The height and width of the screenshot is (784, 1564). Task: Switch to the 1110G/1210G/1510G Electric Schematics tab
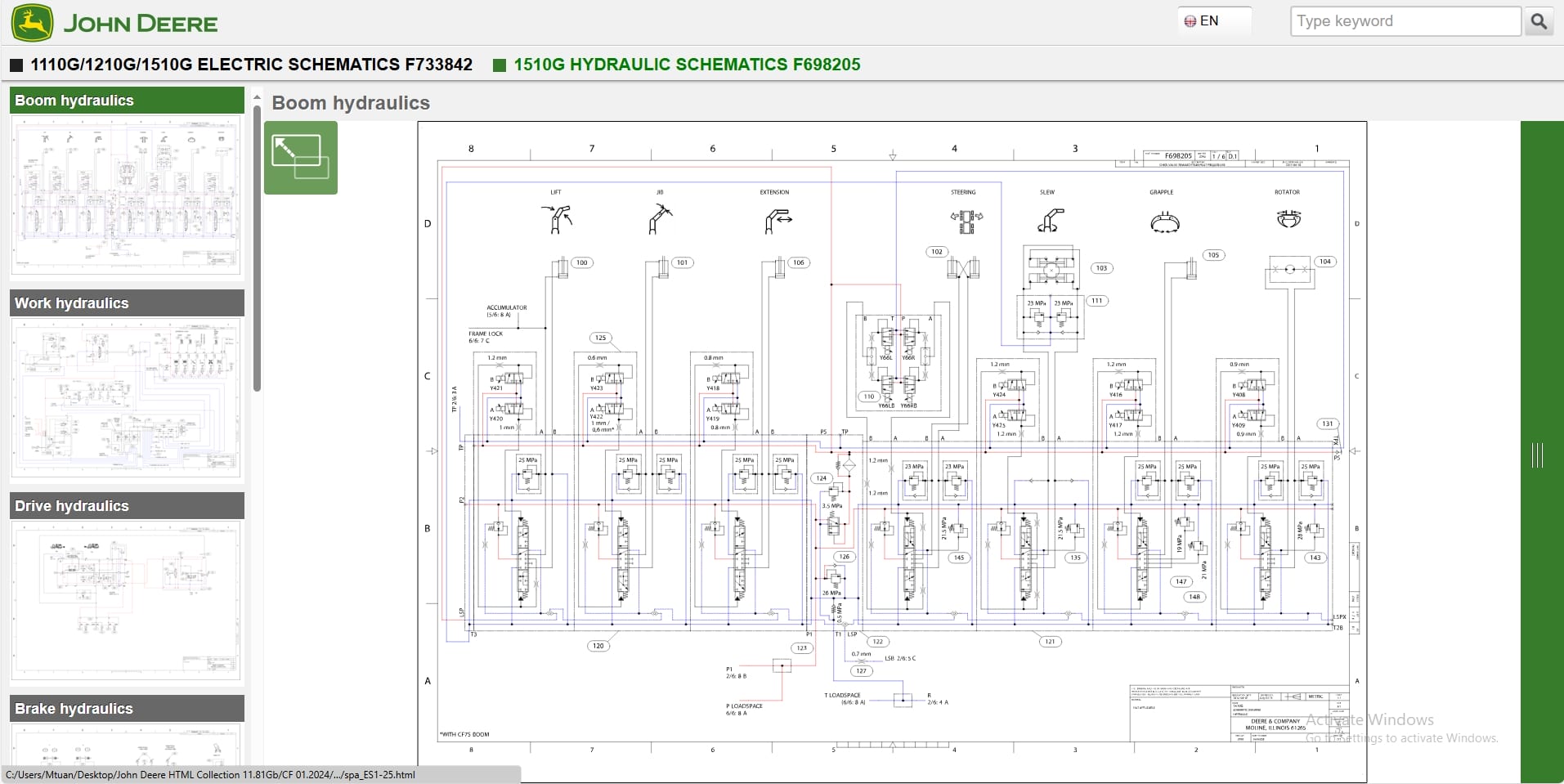[250, 65]
